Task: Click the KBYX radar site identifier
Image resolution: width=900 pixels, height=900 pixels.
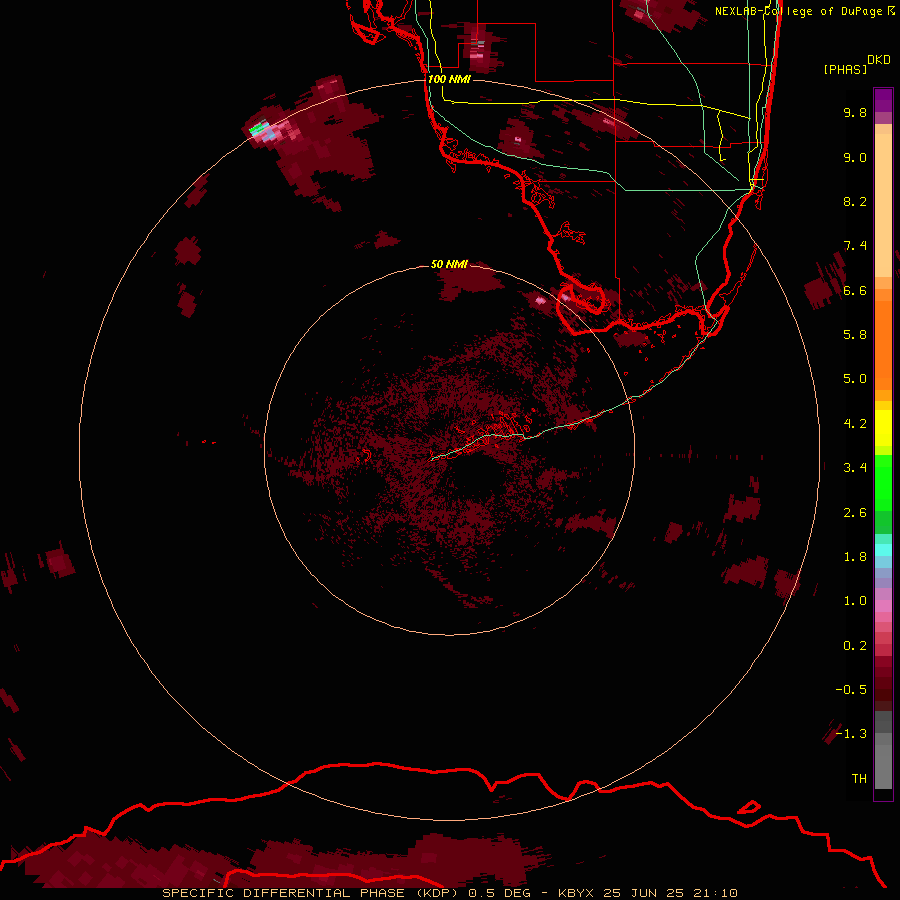Action: [x=576, y=893]
